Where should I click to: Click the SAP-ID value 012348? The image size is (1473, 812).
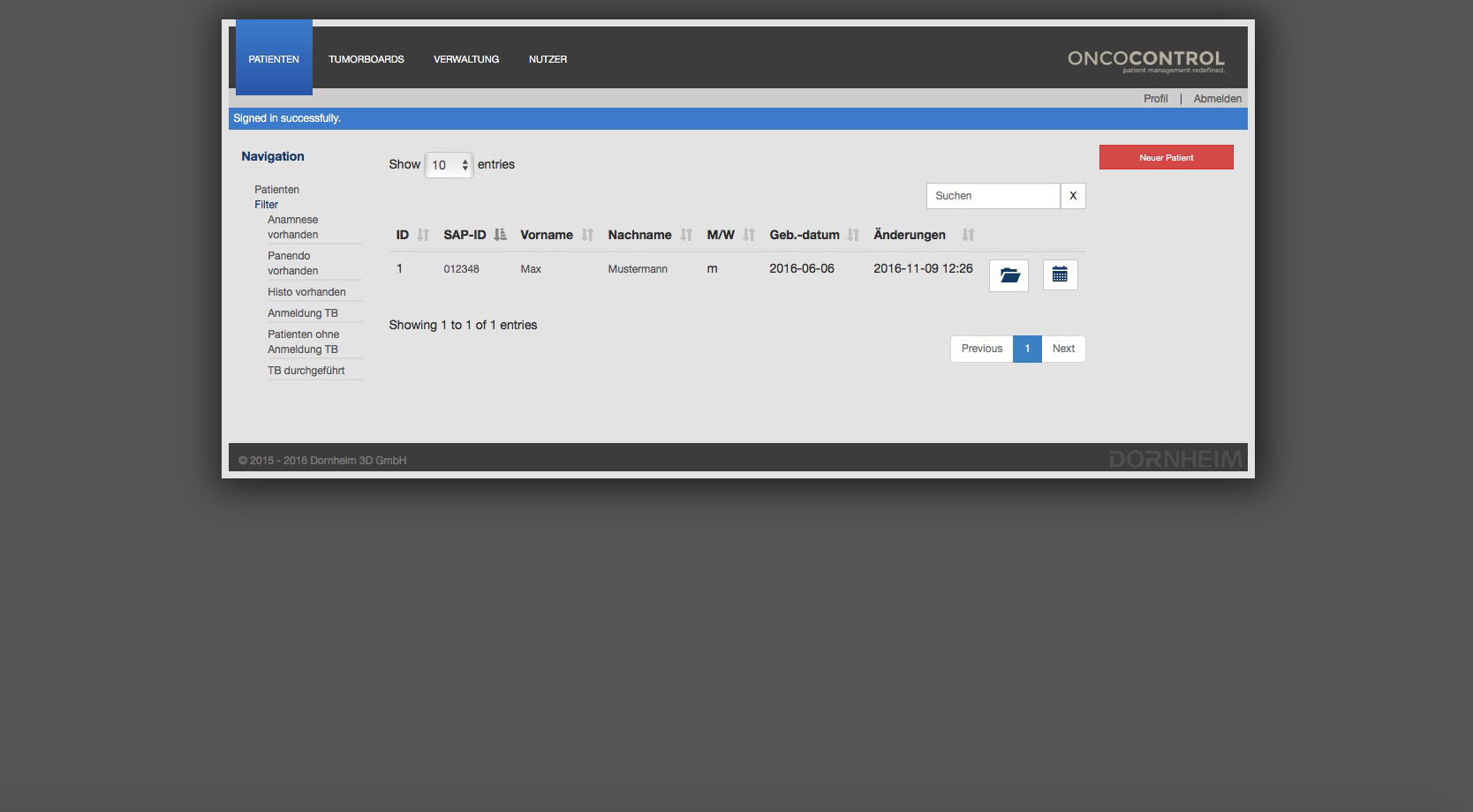coord(461,269)
